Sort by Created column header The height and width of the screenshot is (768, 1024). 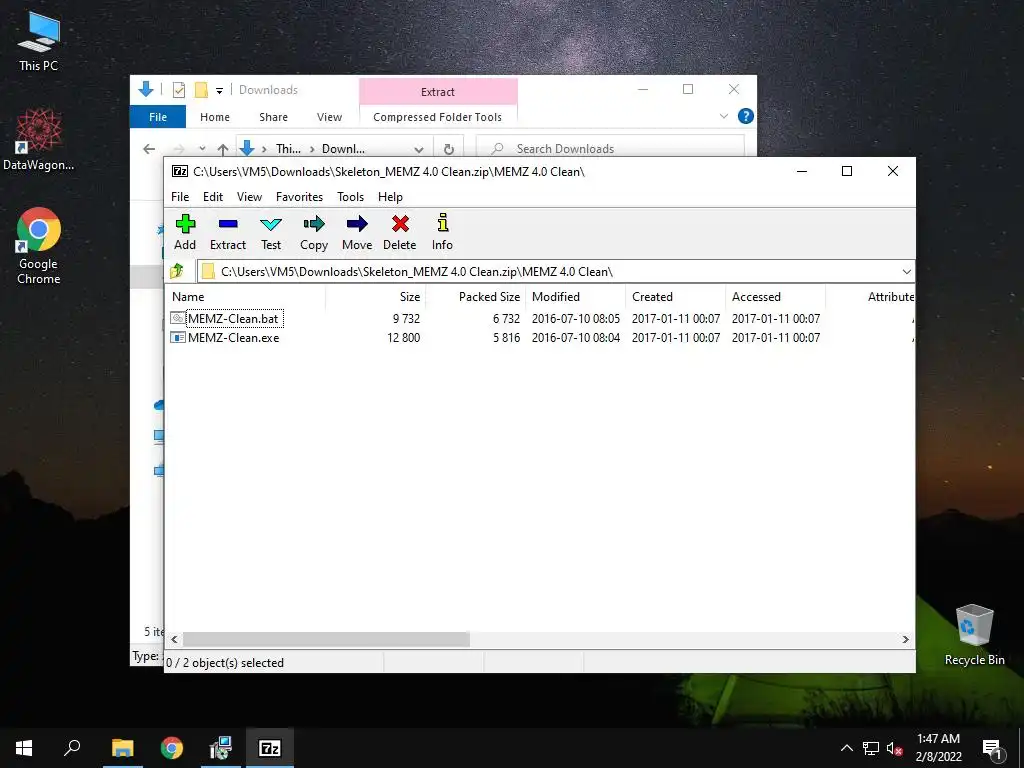(675, 296)
